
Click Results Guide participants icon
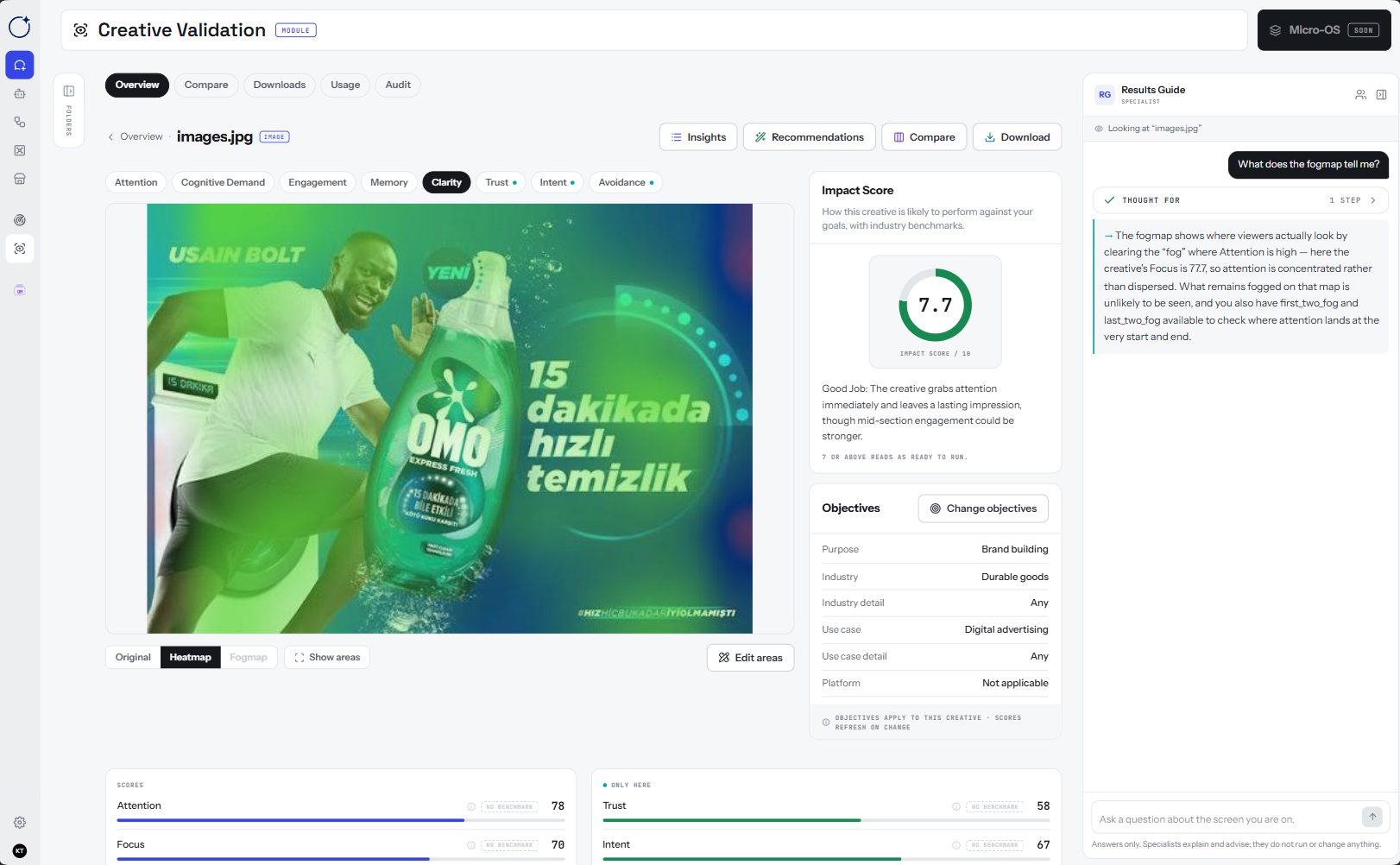pos(1360,95)
